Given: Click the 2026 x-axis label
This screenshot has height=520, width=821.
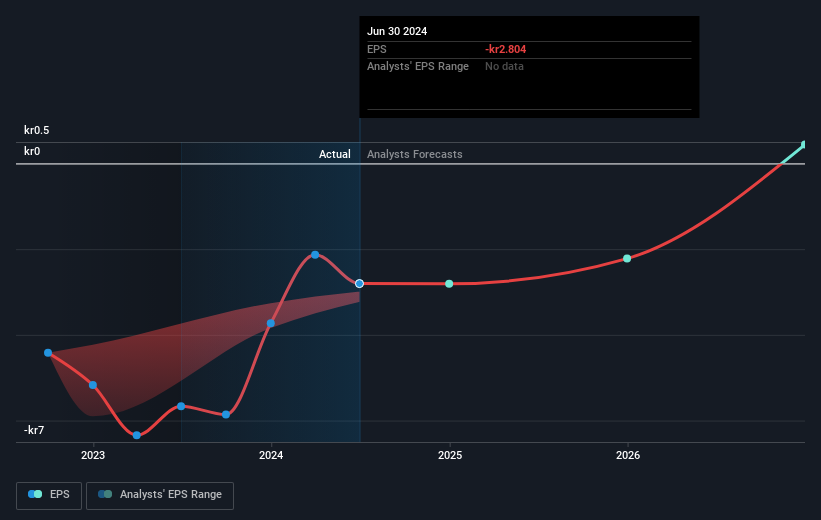Looking at the screenshot, I should coord(628,456).
